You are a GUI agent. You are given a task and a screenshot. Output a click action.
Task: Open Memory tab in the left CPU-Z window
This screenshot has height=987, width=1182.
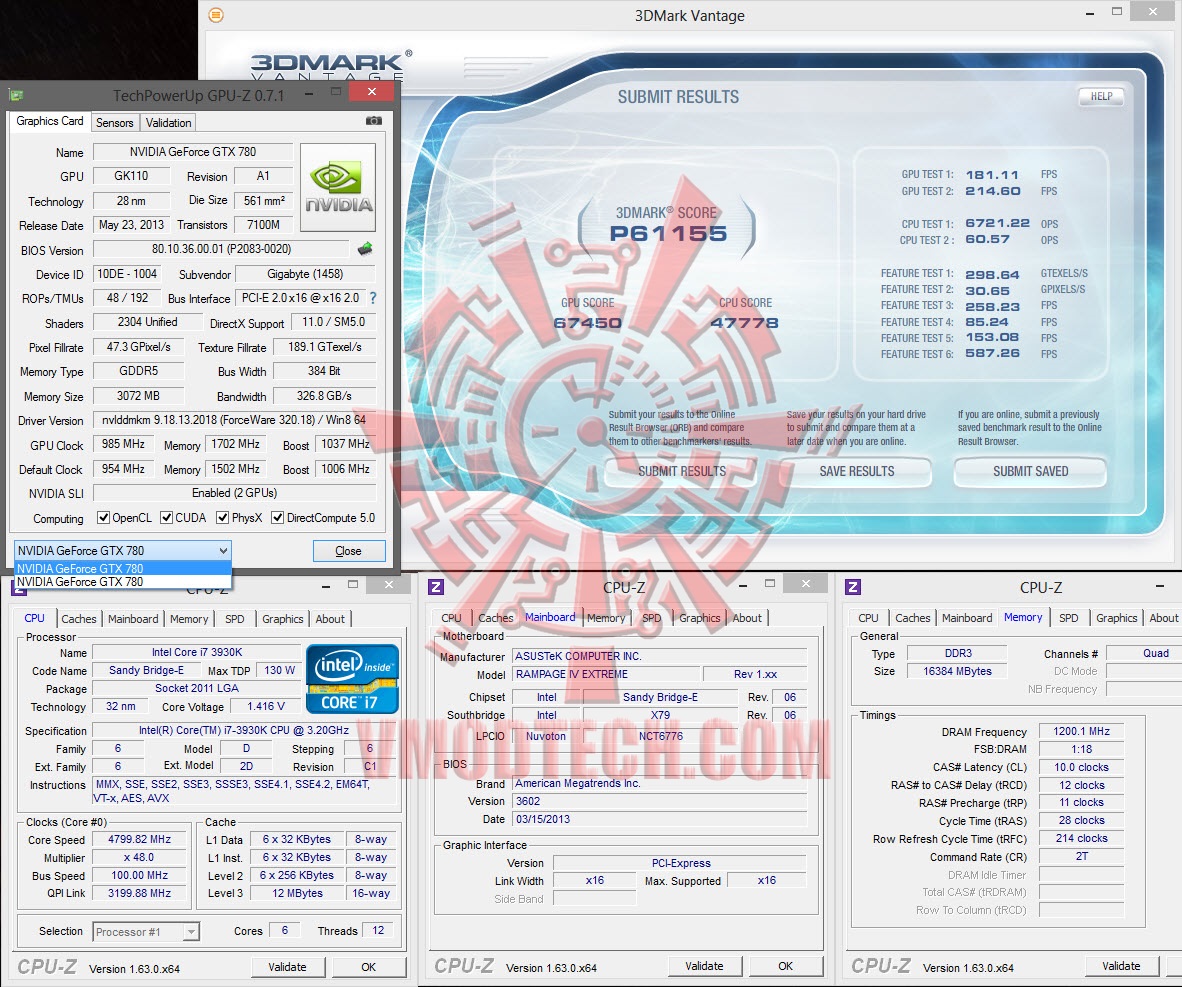coord(188,618)
